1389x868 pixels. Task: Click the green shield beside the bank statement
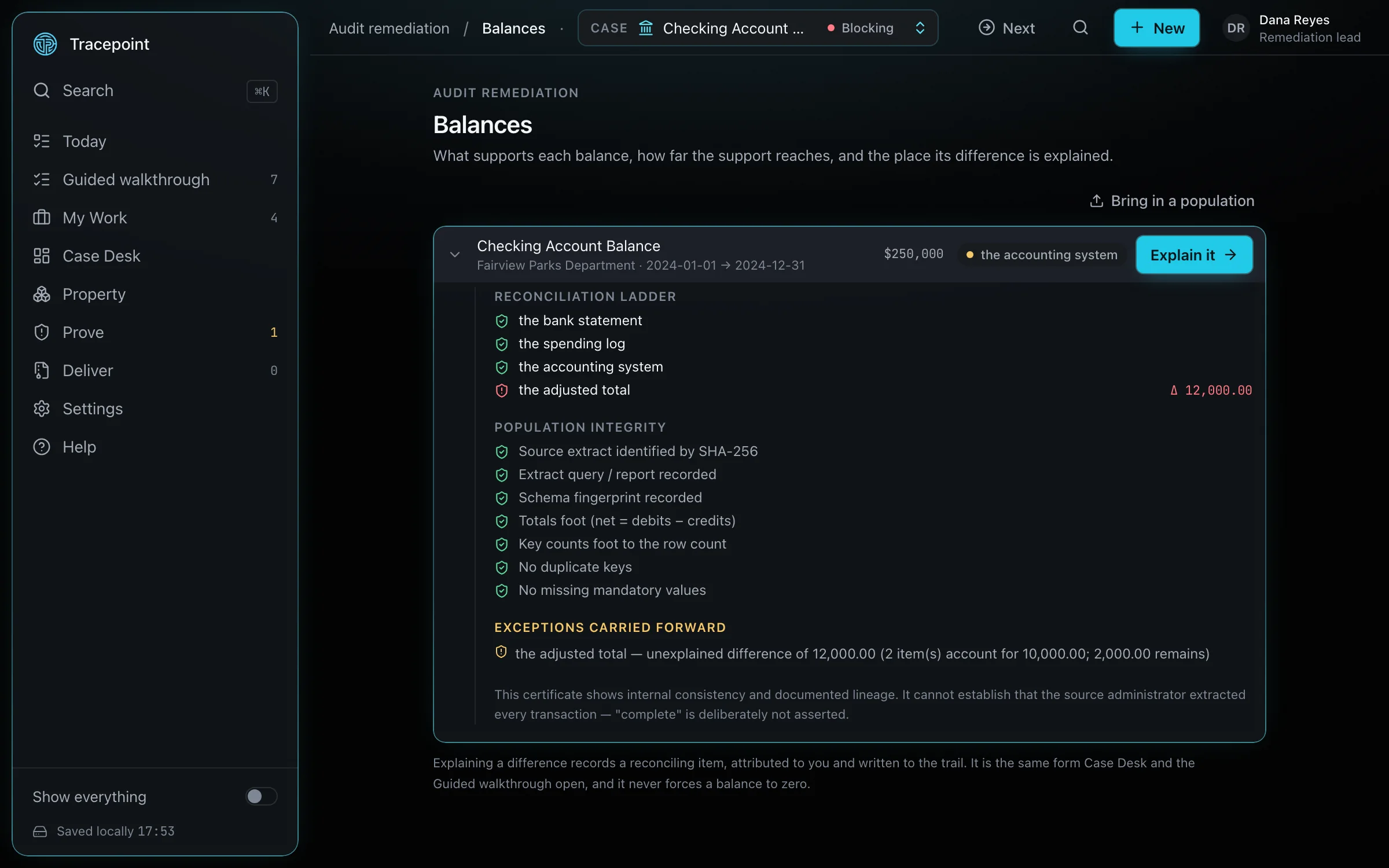pyautogui.click(x=502, y=321)
